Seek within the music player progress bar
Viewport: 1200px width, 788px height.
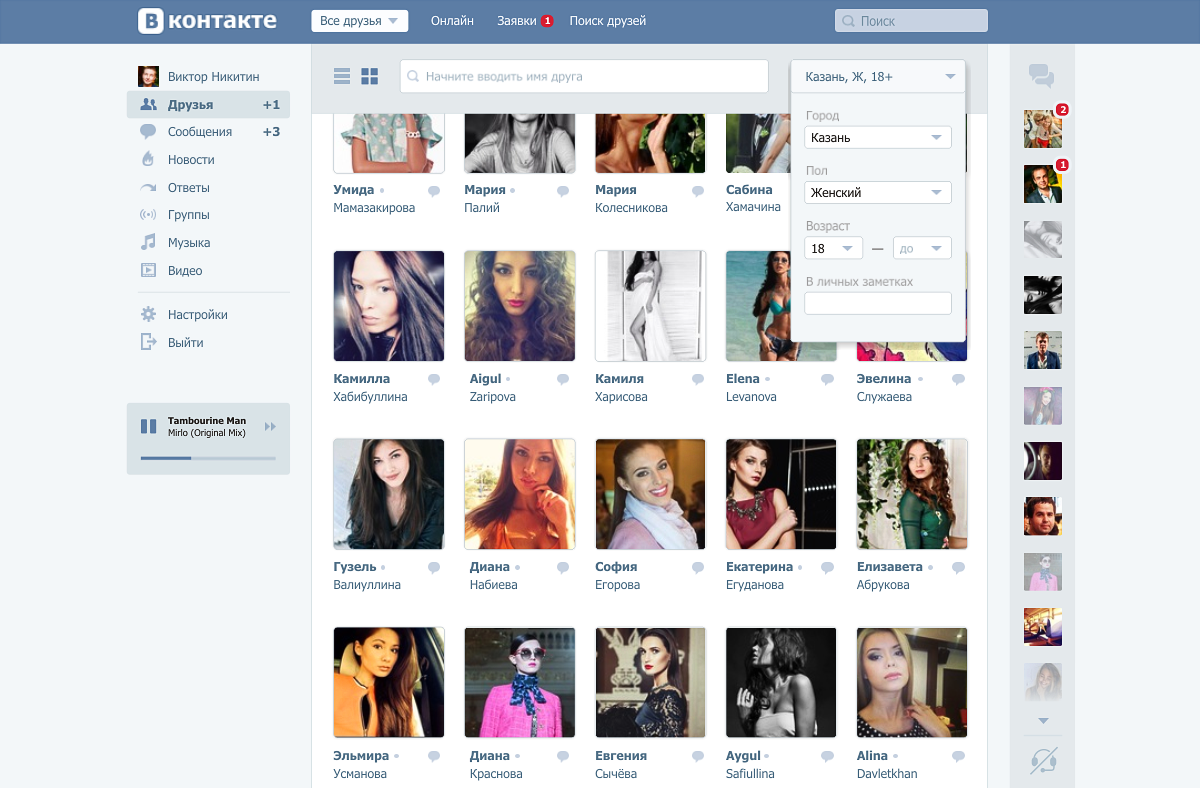click(x=208, y=458)
